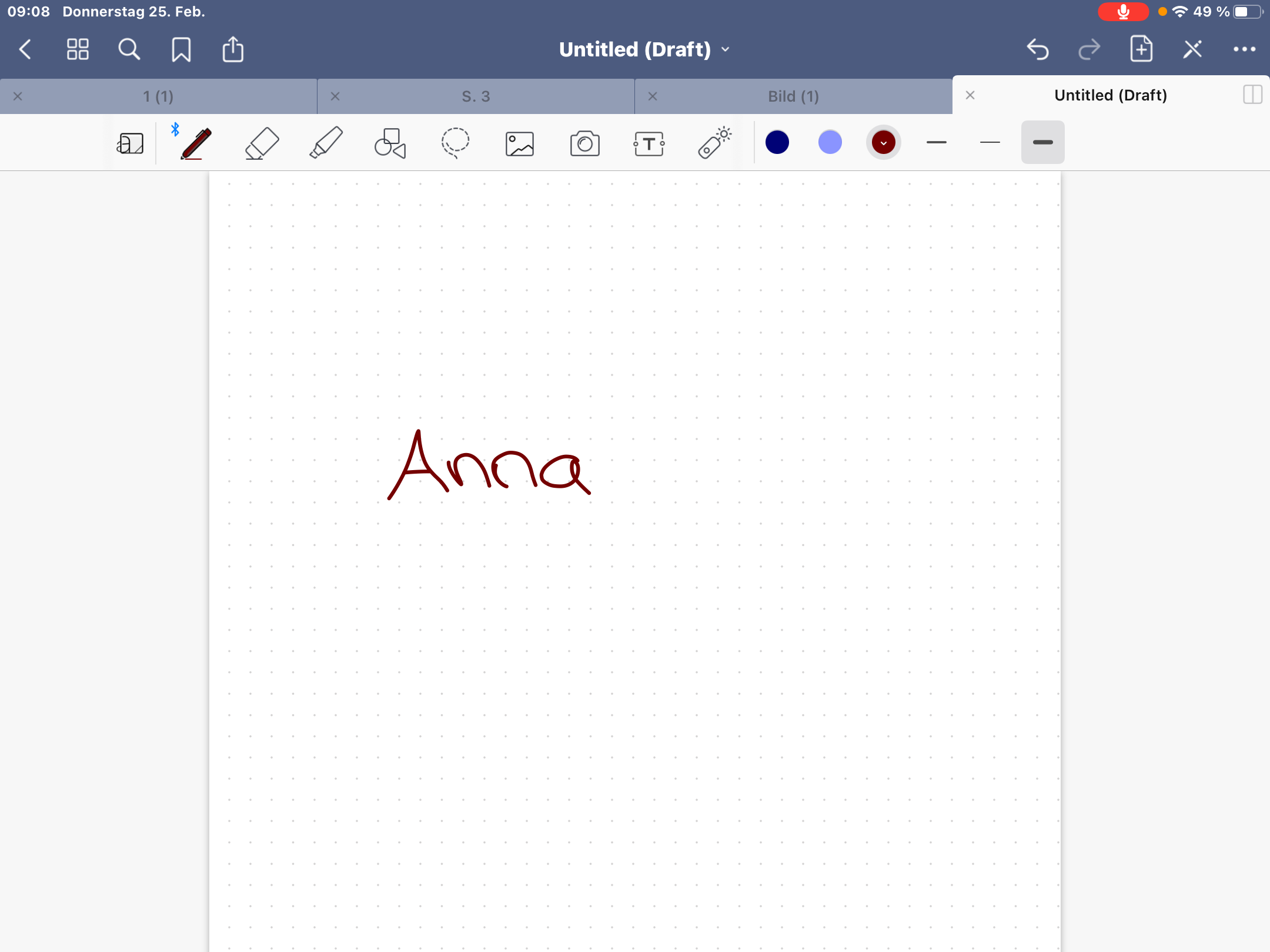Open the dark red color options

(x=883, y=142)
